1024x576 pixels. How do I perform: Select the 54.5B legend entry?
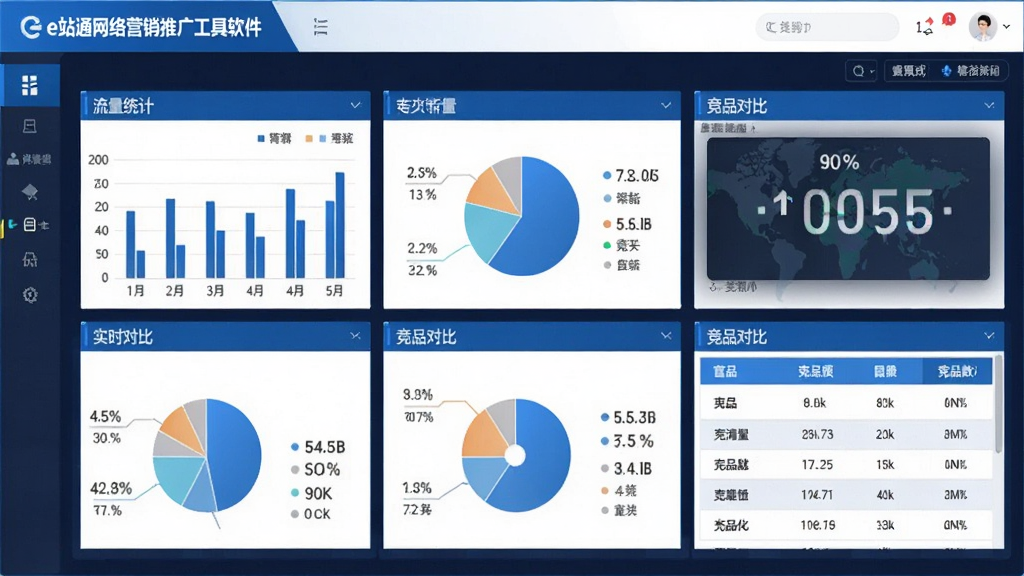pos(318,447)
